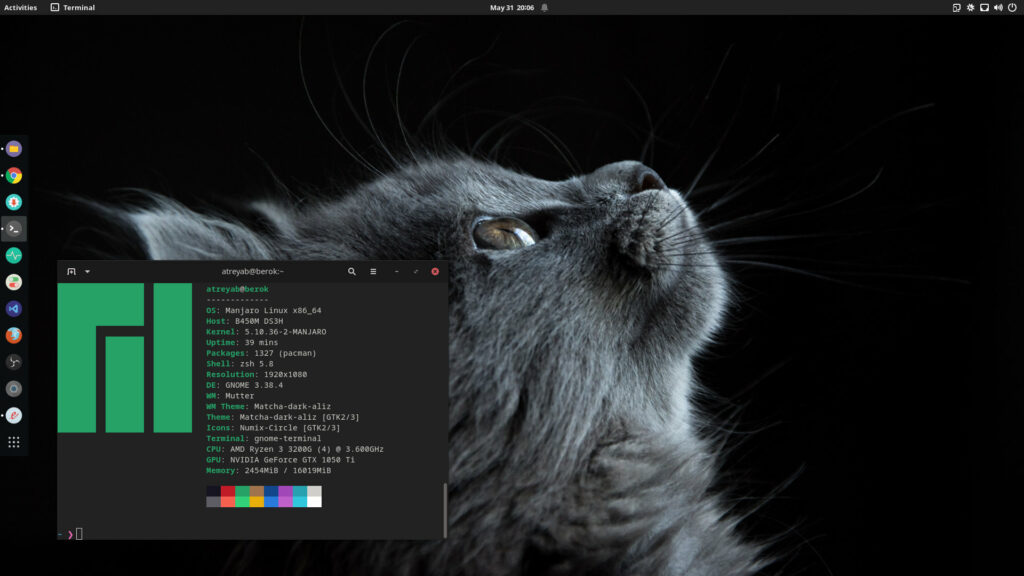Viewport: 1024px width, 576px height.
Task: Open the teal dock icon with red emblem
Action: [14, 202]
